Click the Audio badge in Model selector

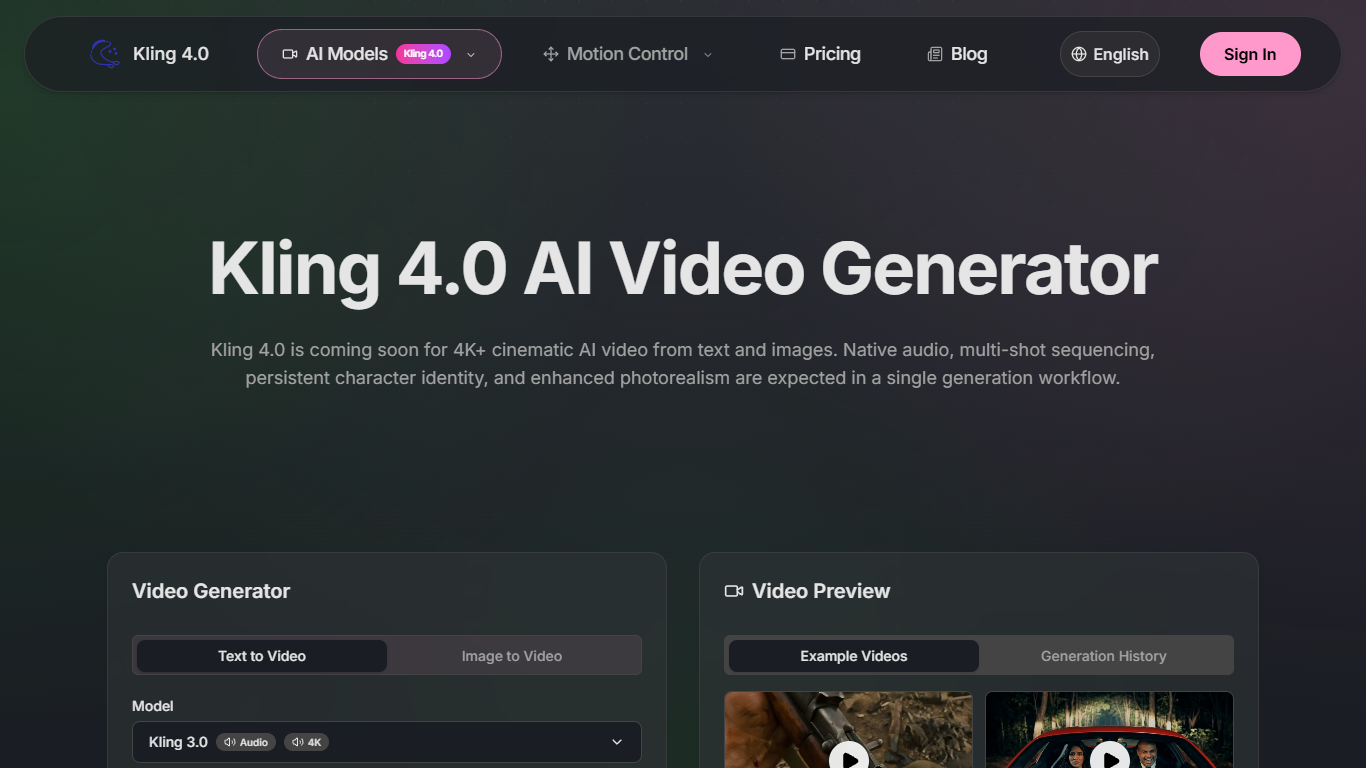[246, 742]
